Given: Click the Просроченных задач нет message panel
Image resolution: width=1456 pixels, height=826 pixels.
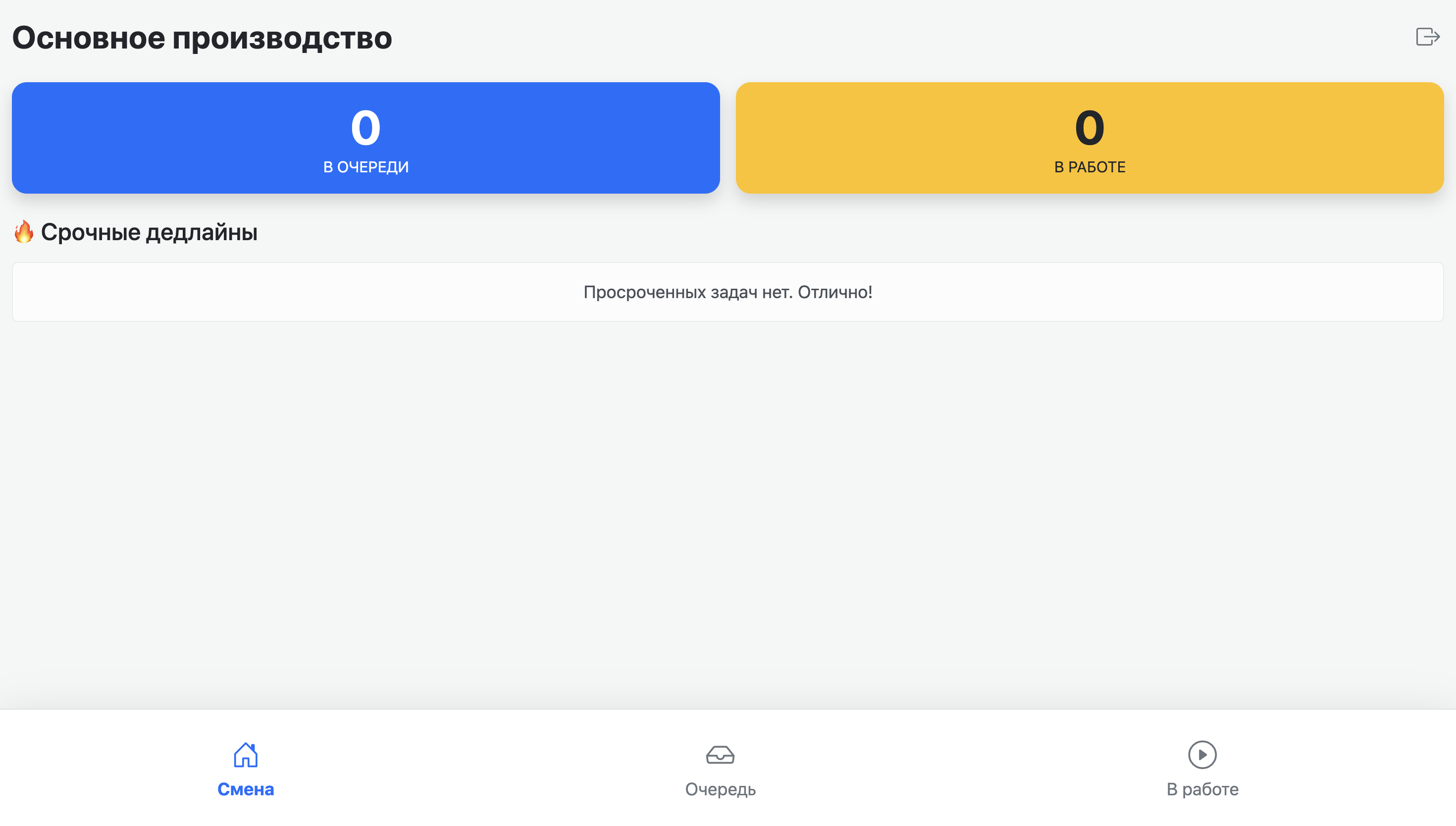Looking at the screenshot, I should click(728, 292).
